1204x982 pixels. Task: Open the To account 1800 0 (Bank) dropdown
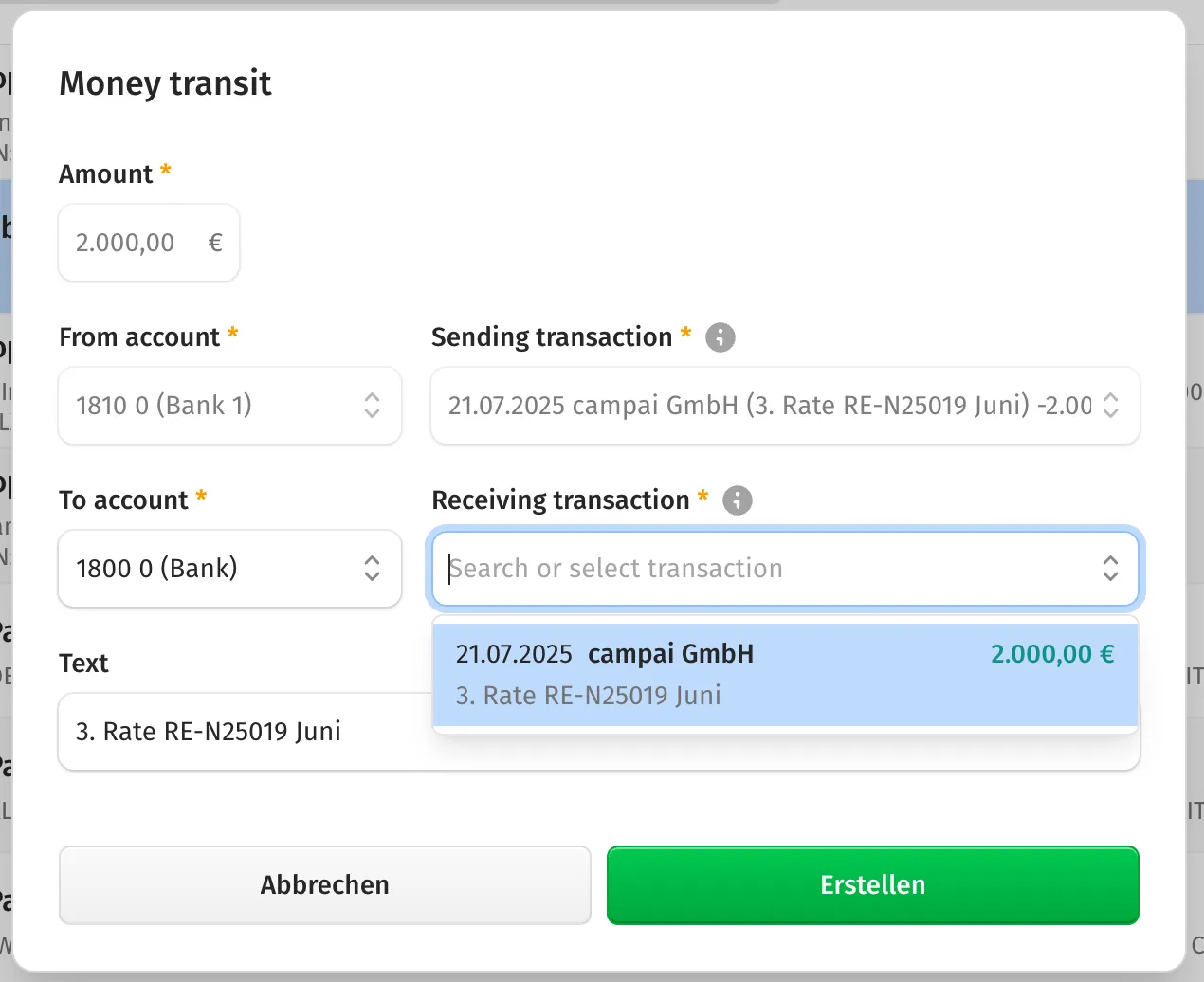pyautogui.click(x=230, y=569)
